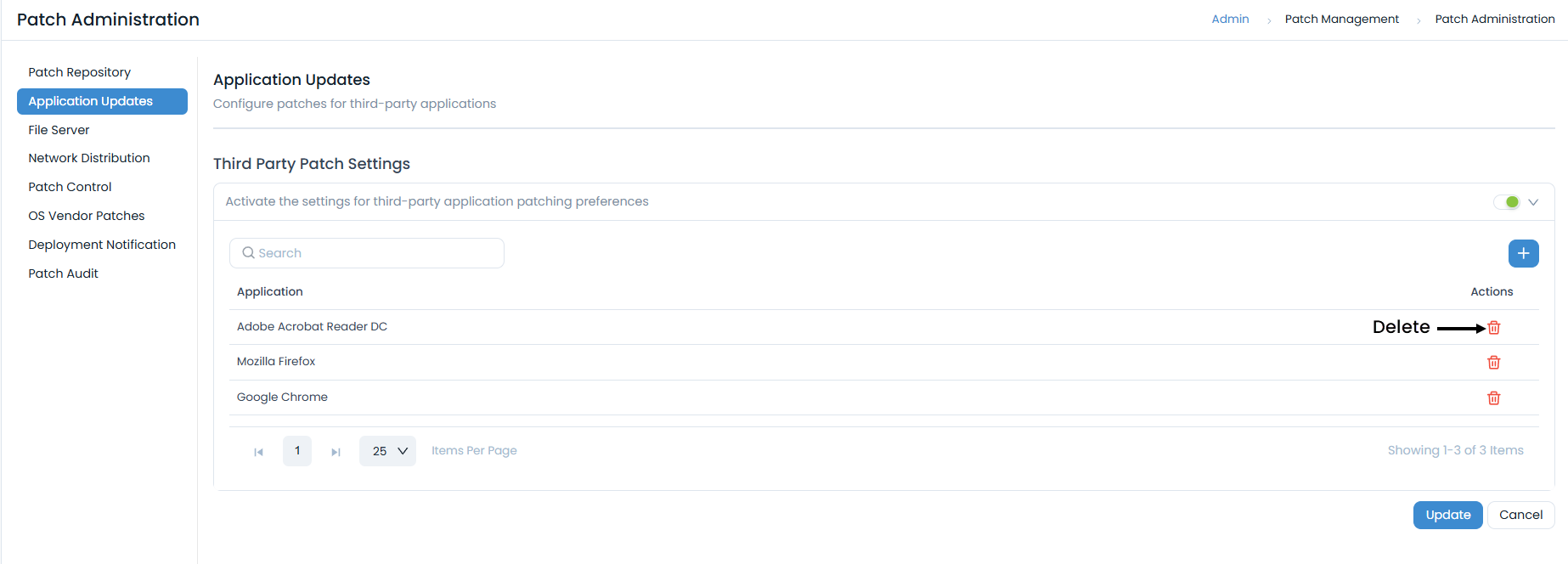Delete Mozilla Firefox from the patch list
The image size is (1568, 564).
[1494, 362]
